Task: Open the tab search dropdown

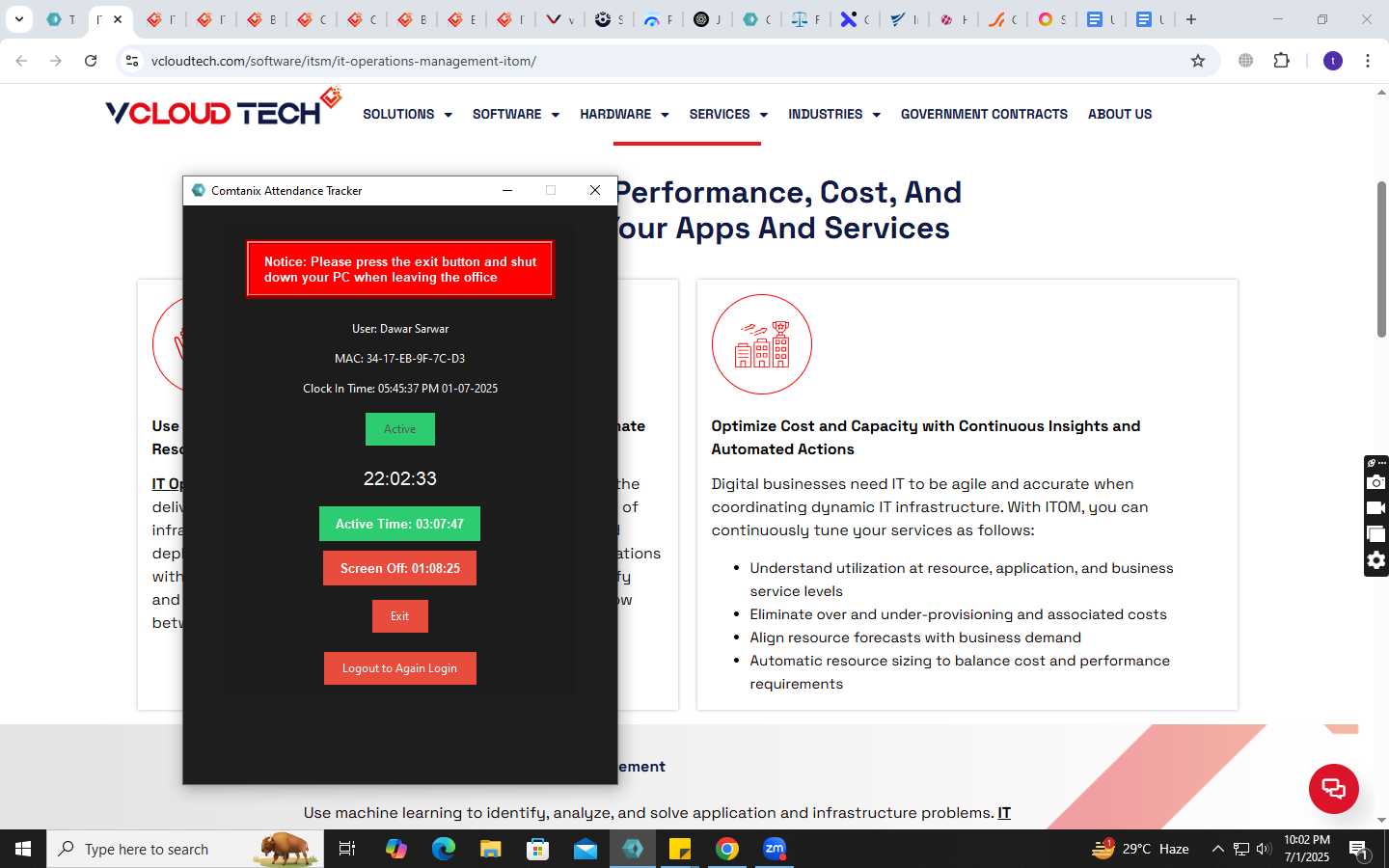Action: [x=18, y=19]
